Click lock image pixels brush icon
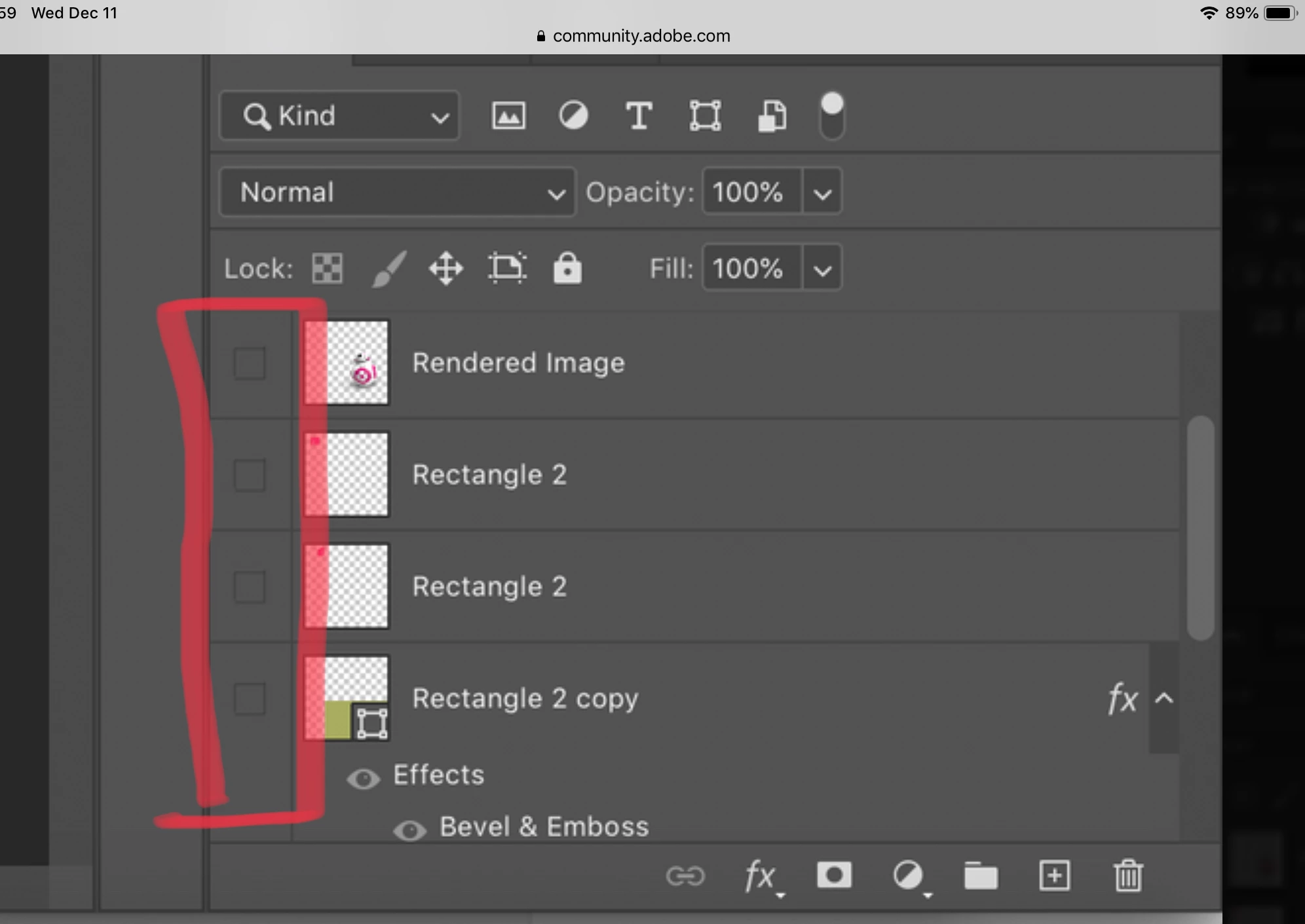 [388, 268]
